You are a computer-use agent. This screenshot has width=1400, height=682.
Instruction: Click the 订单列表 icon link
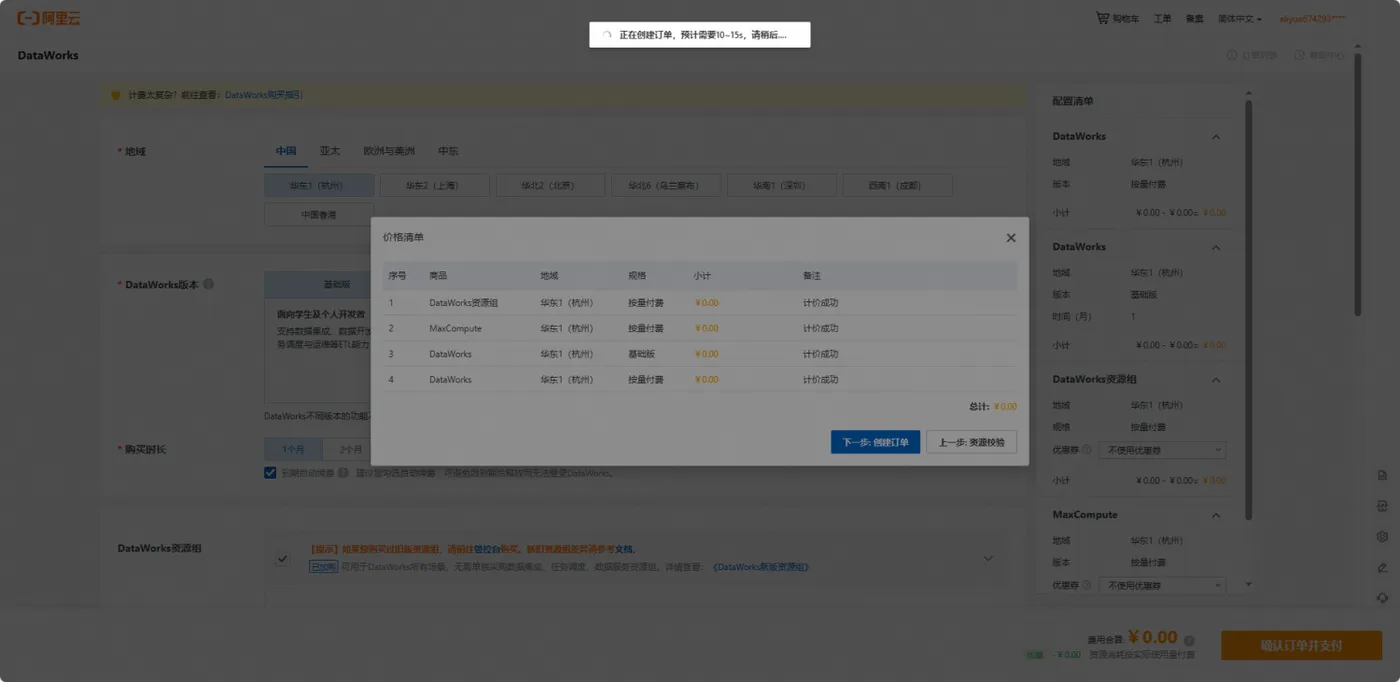point(1252,55)
